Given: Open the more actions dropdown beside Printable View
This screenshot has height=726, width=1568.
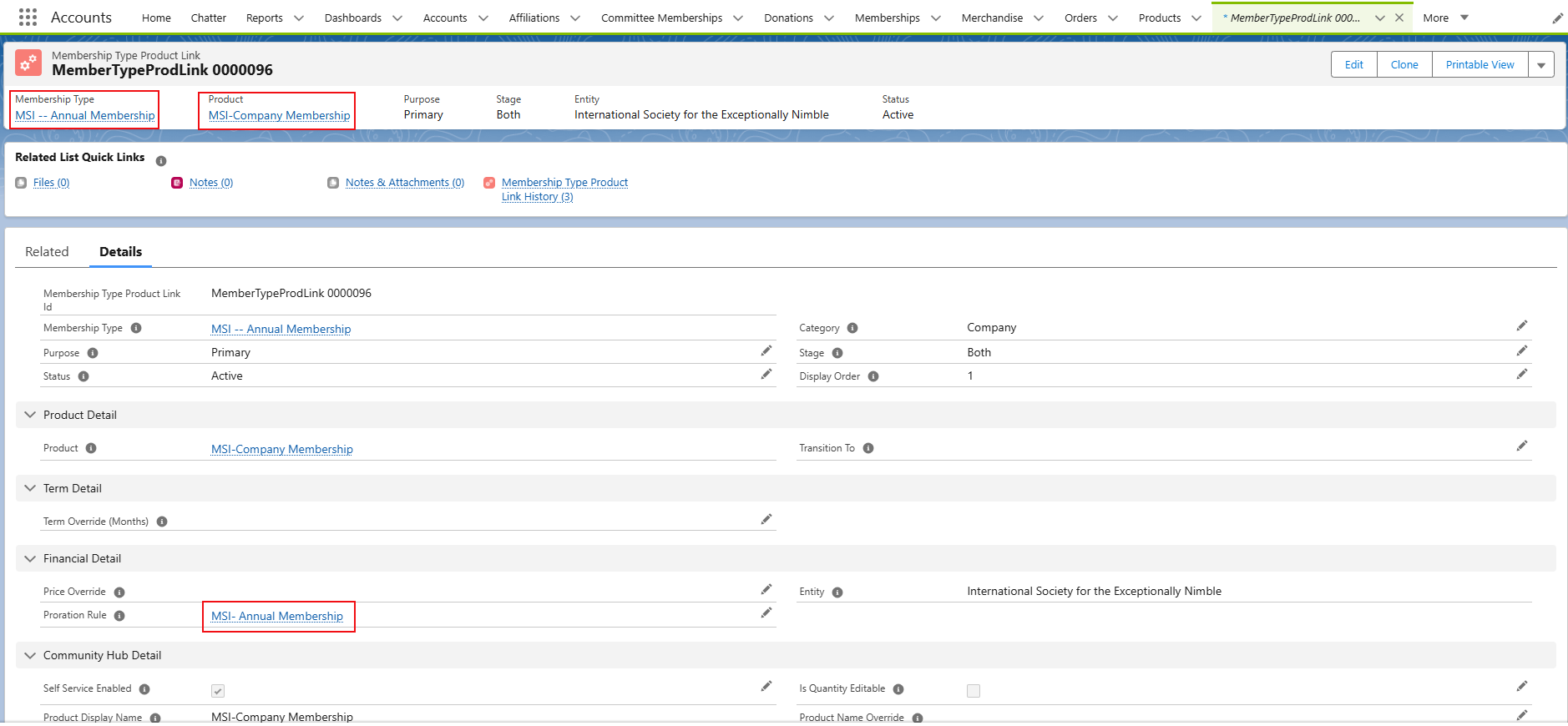Looking at the screenshot, I should (x=1540, y=65).
